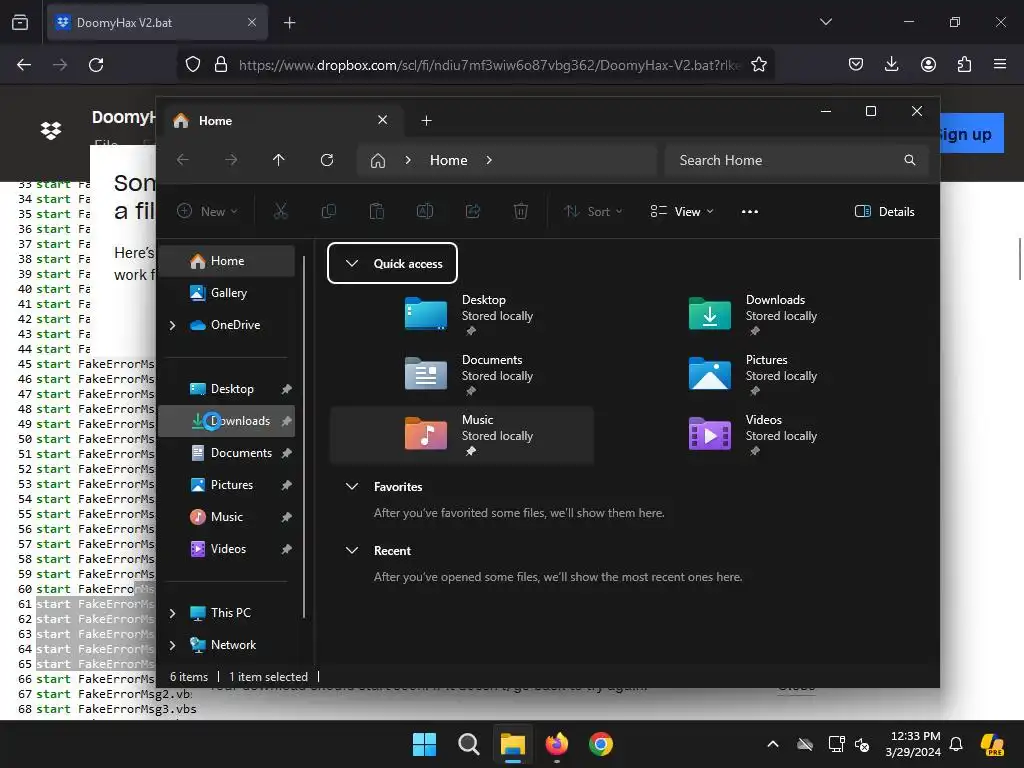Click Dropbox Sign up button
This screenshot has height=768, width=1024.
click(x=971, y=134)
